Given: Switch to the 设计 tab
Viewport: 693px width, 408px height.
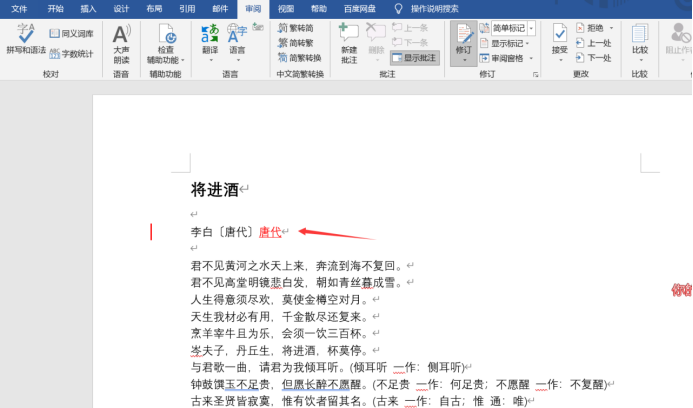Looking at the screenshot, I should pos(121,8).
